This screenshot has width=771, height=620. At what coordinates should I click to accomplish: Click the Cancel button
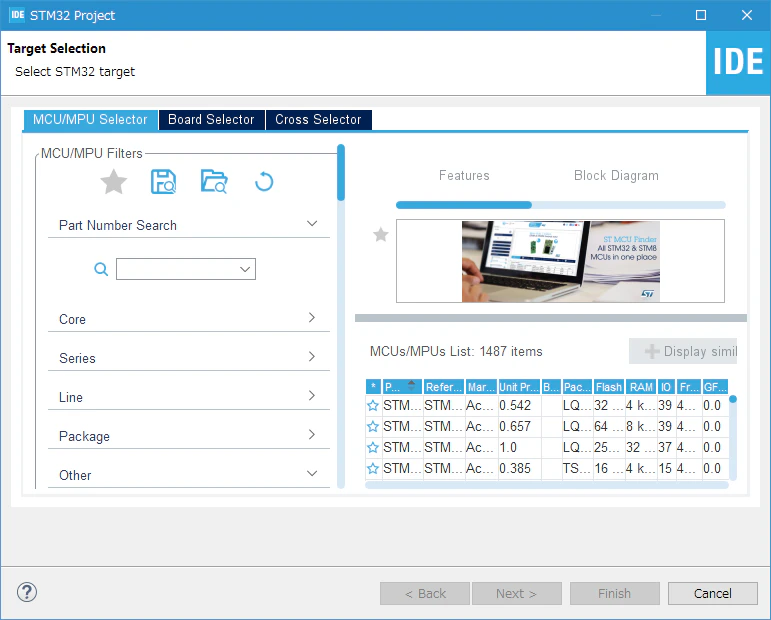pos(712,593)
